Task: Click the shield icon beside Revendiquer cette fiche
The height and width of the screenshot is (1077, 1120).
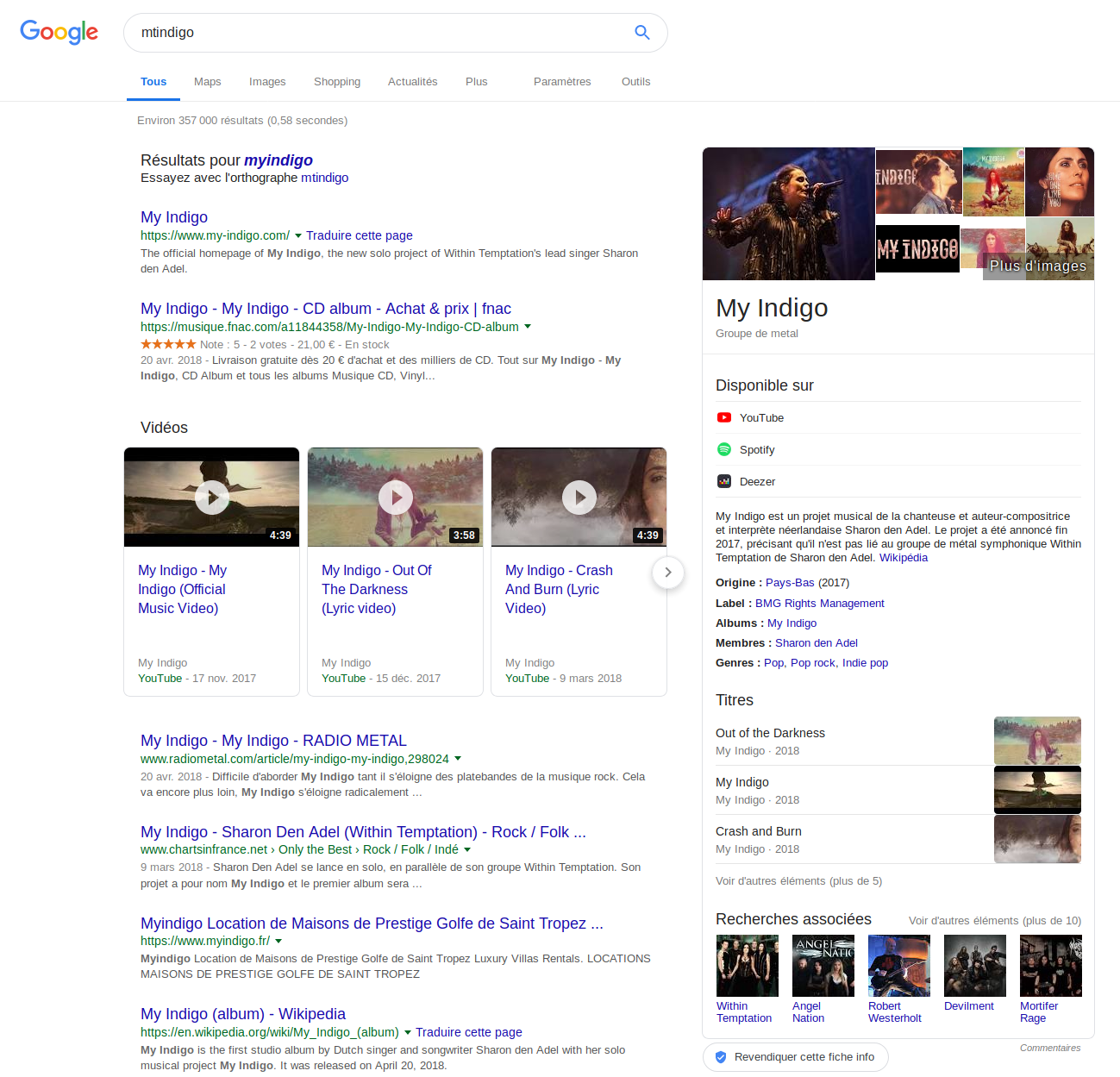Action: (721, 1056)
